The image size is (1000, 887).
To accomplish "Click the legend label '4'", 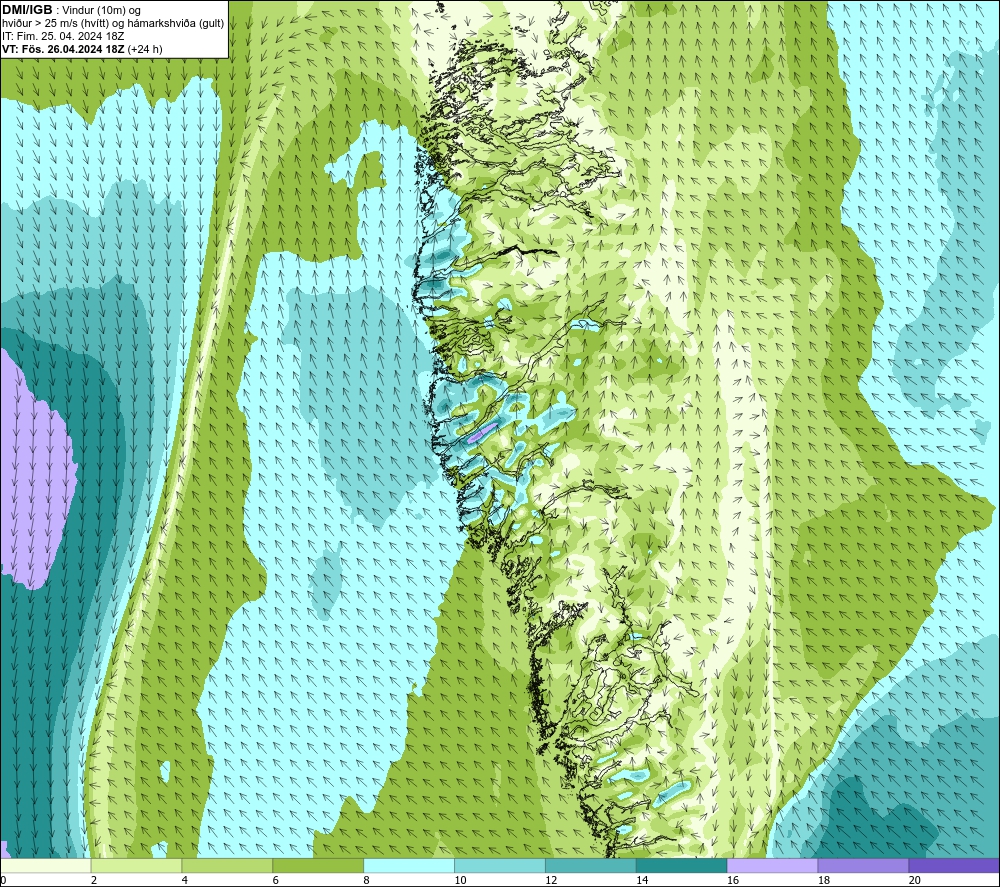I will pos(184,881).
